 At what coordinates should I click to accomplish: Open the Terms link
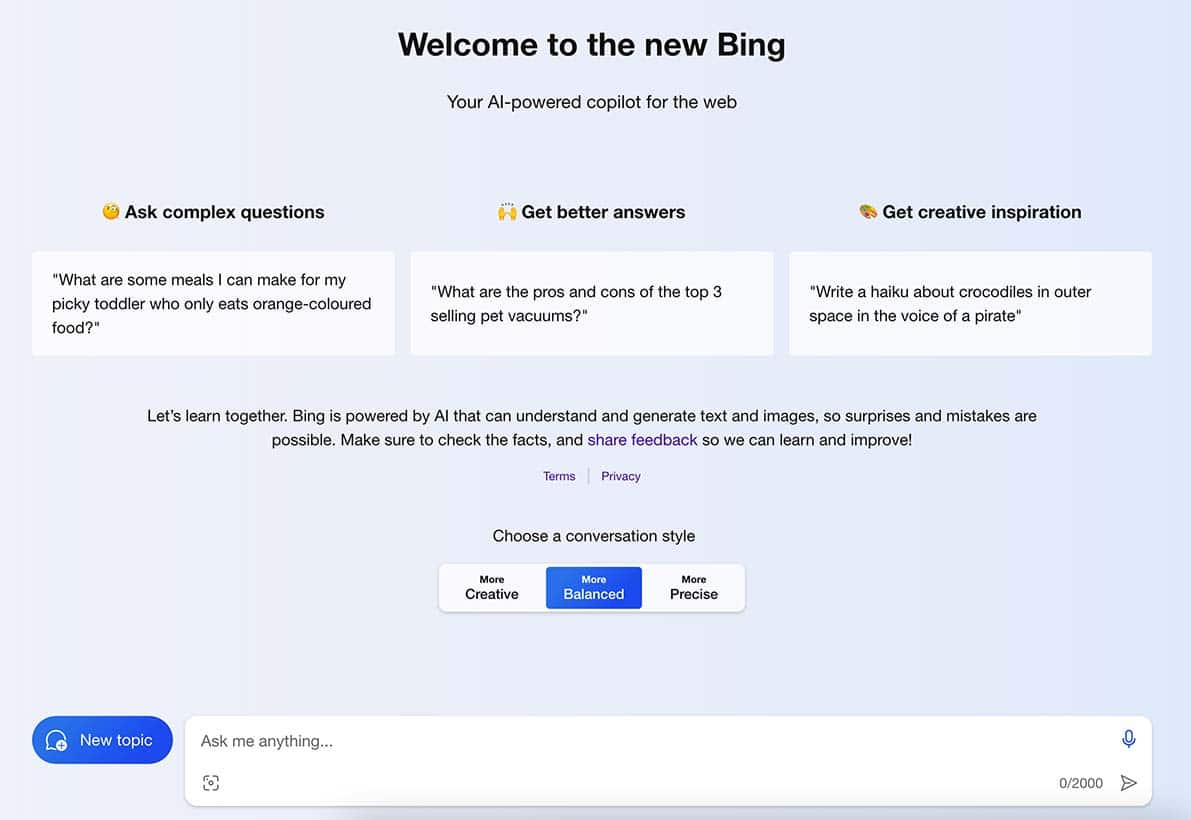point(559,476)
